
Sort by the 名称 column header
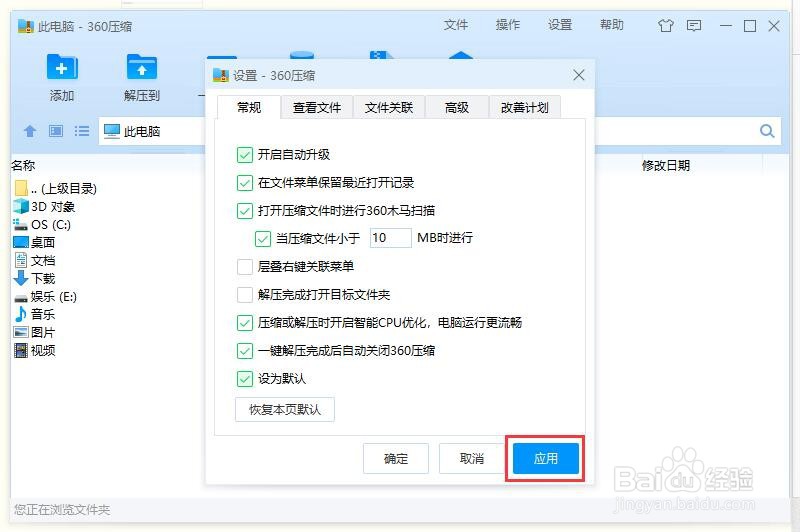pyautogui.click(x=23, y=165)
